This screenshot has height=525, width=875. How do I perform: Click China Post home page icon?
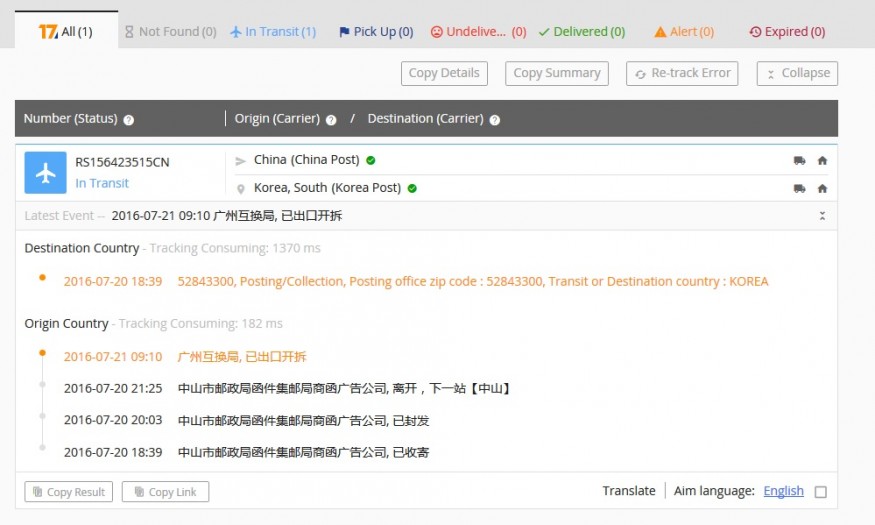(x=822, y=160)
